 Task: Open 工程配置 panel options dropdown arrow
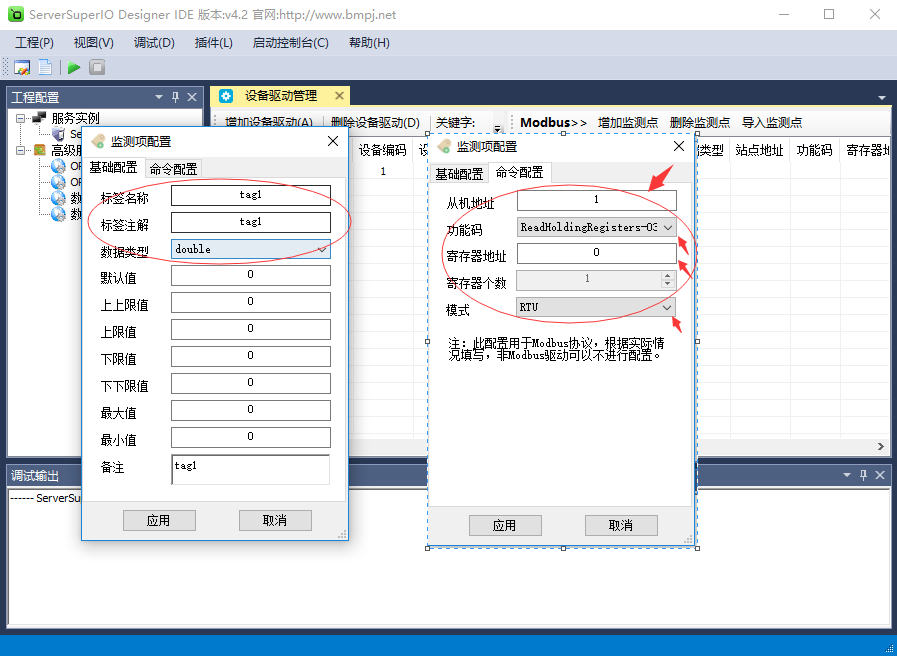[x=159, y=97]
